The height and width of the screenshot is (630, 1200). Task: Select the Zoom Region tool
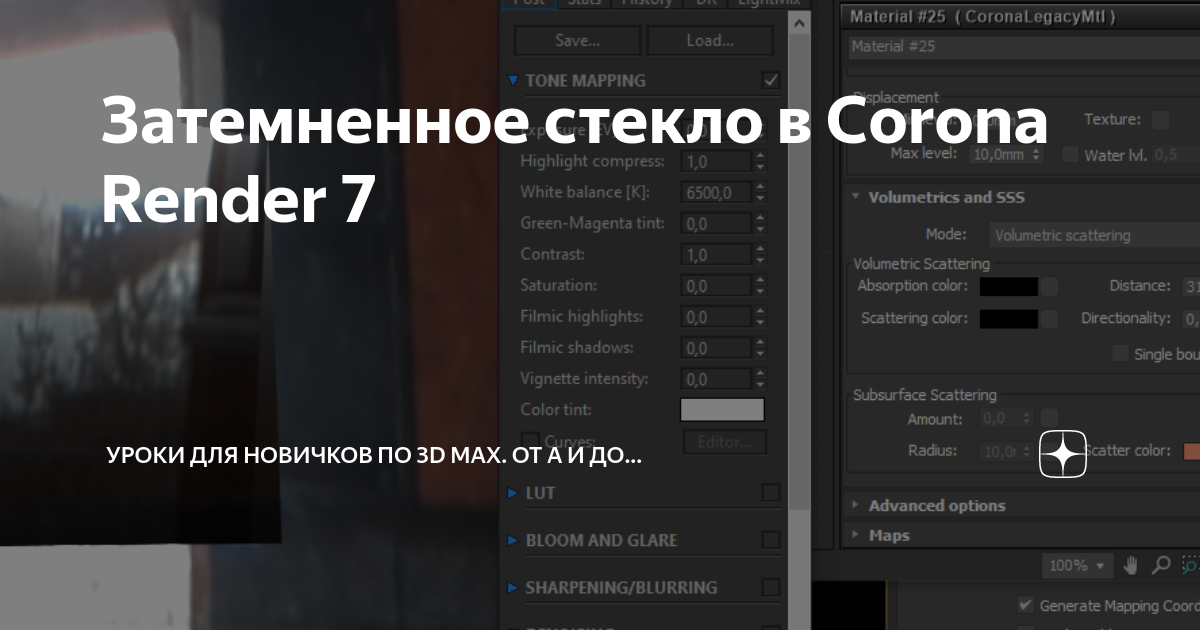click(x=1190, y=563)
